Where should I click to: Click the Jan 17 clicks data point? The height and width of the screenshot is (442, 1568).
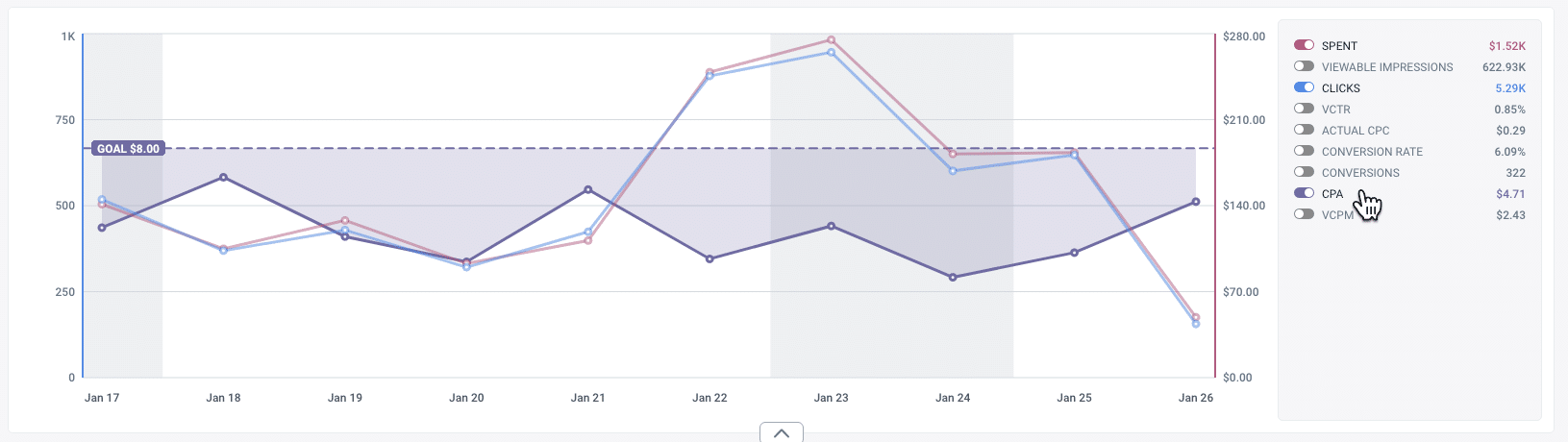[102, 200]
